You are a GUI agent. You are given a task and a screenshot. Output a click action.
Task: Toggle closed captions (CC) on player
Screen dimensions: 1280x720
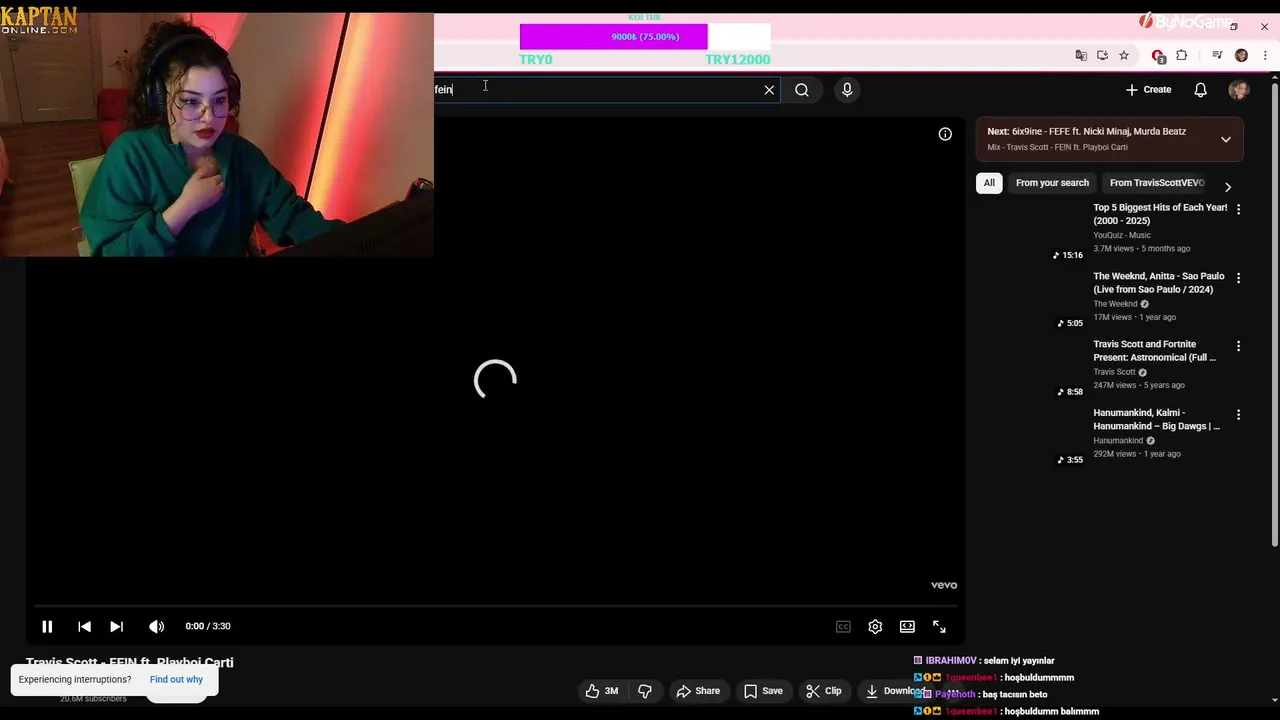(x=843, y=626)
